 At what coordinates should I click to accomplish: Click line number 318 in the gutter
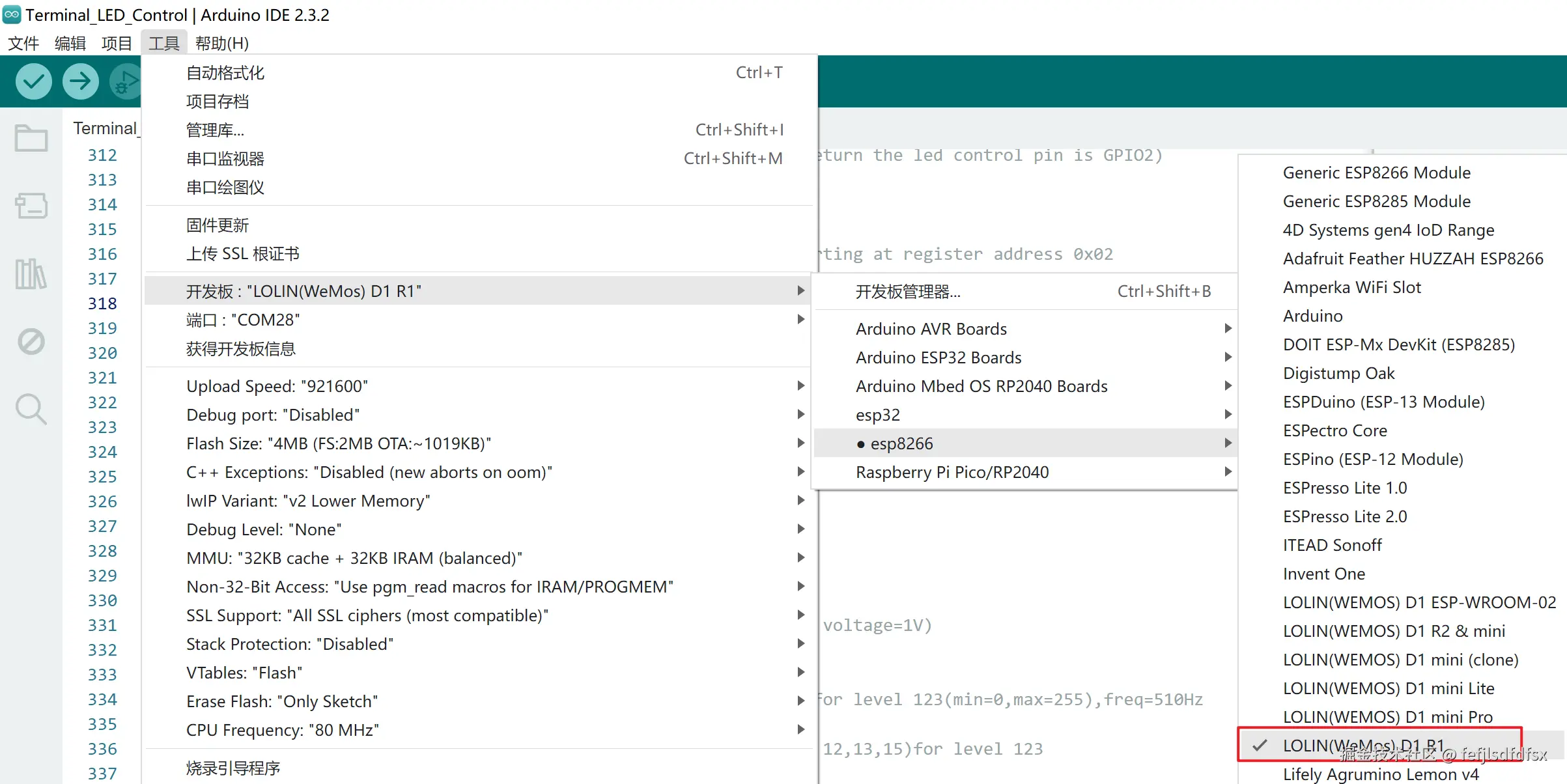coord(102,303)
